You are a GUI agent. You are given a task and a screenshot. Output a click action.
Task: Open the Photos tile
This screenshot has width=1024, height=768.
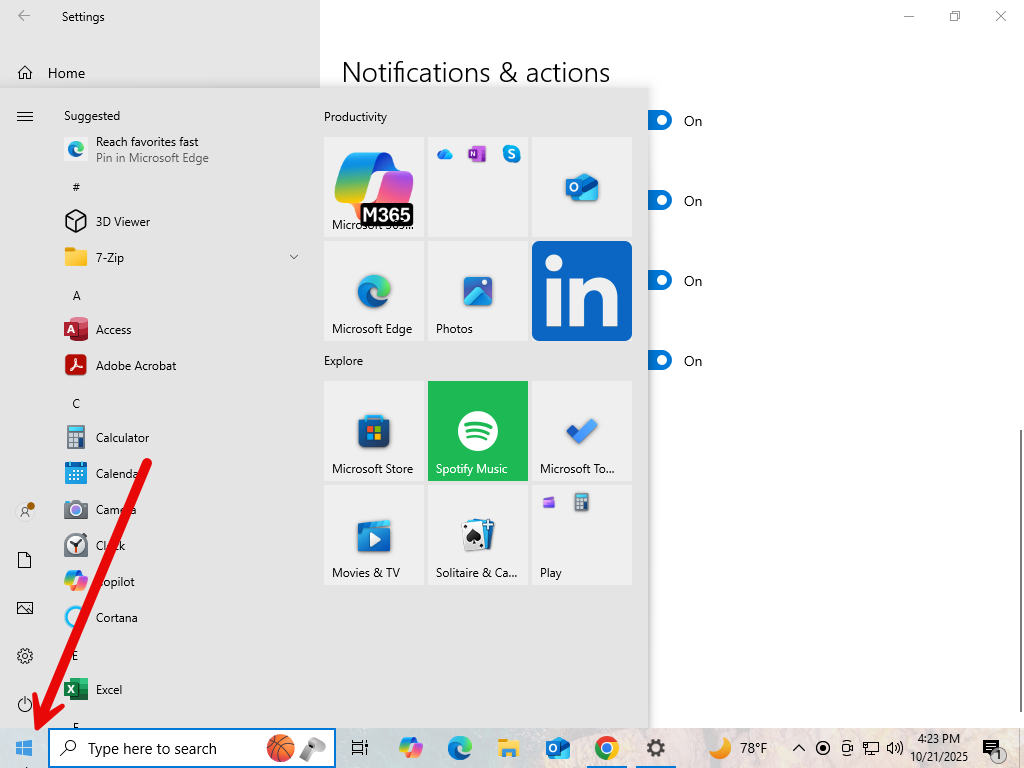[x=477, y=291]
